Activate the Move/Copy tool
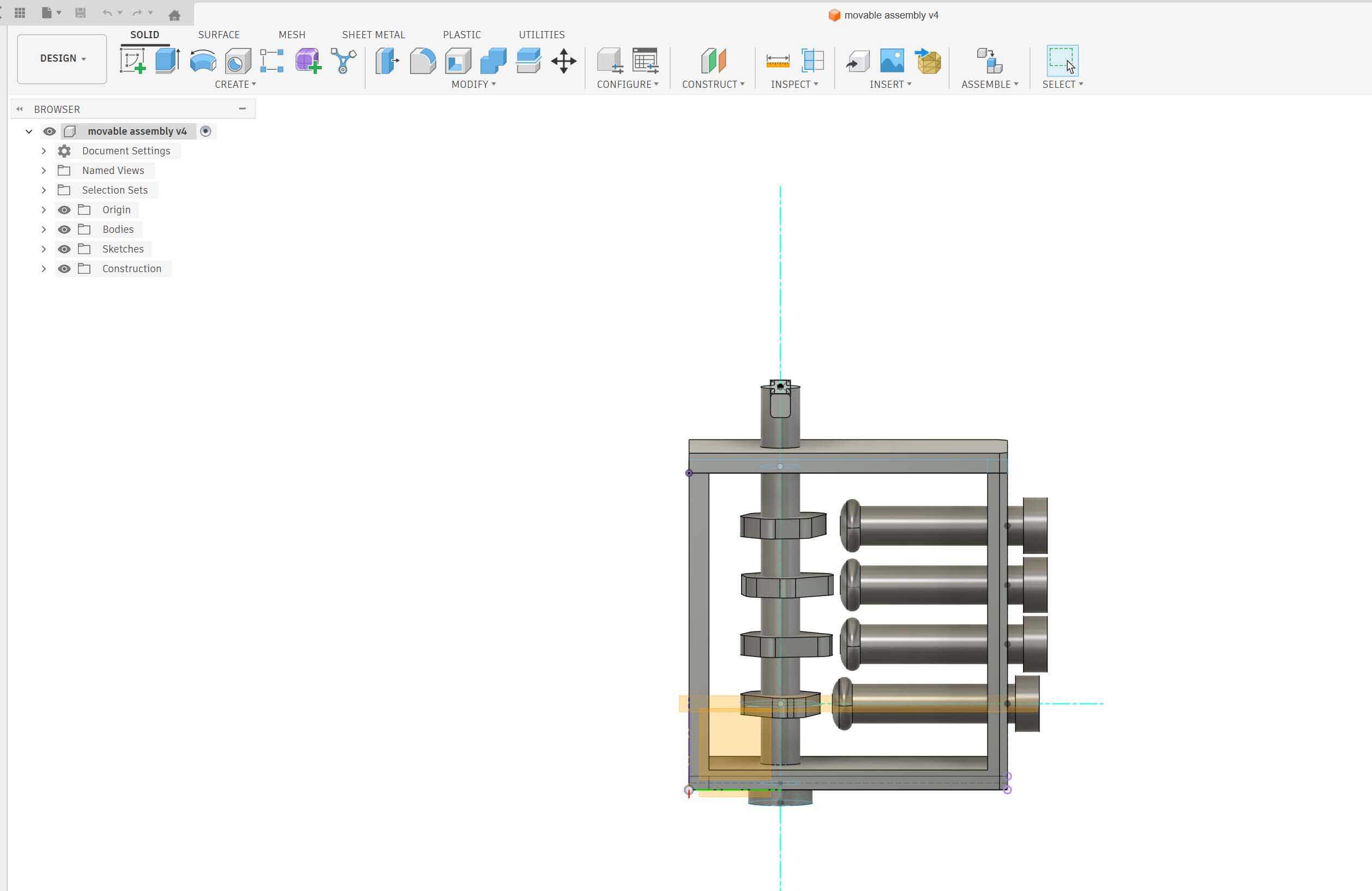1372x891 pixels. coord(563,62)
